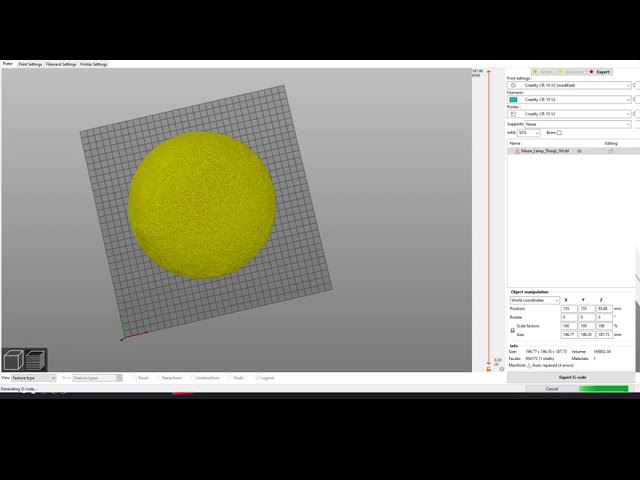The image size is (640, 480).
Task: Edit the Print settings preset via side icon
Action: [636, 85]
